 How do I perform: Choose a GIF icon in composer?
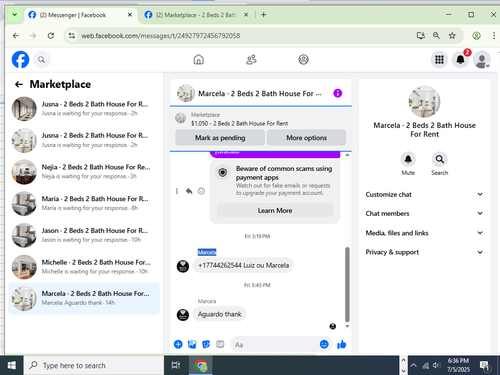tap(220, 344)
